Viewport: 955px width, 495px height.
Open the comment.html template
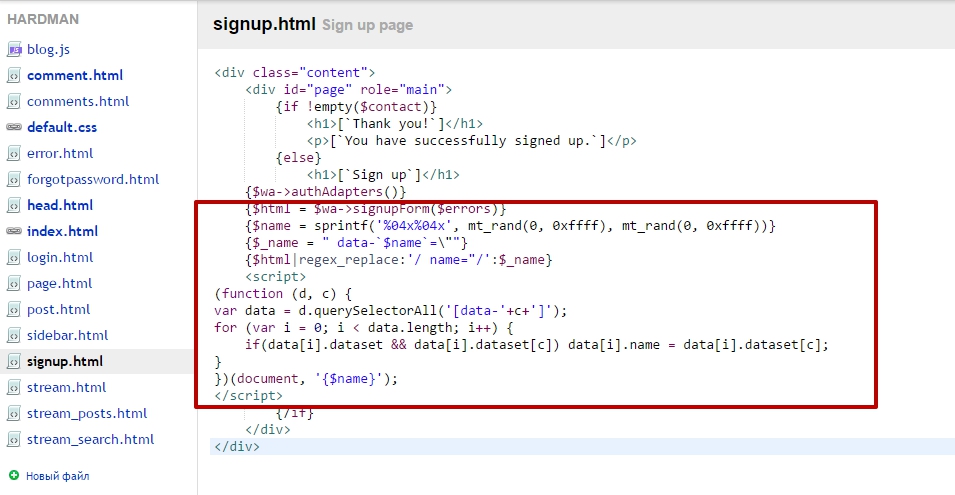(x=75, y=75)
